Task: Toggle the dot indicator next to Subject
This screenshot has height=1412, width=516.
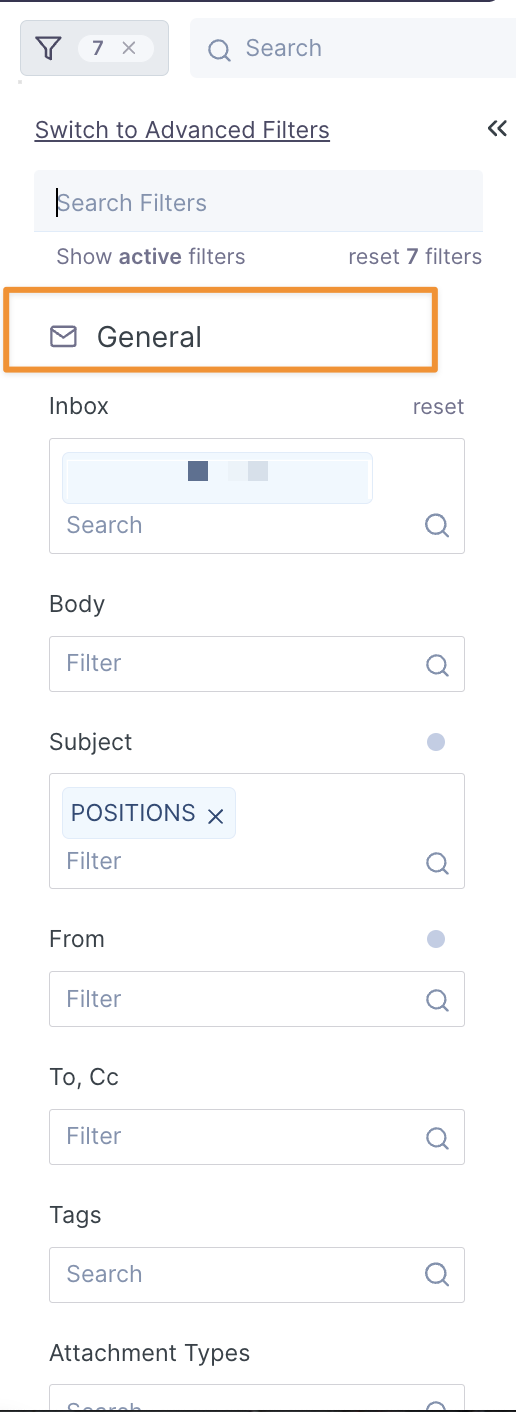Action: pyautogui.click(x=435, y=742)
